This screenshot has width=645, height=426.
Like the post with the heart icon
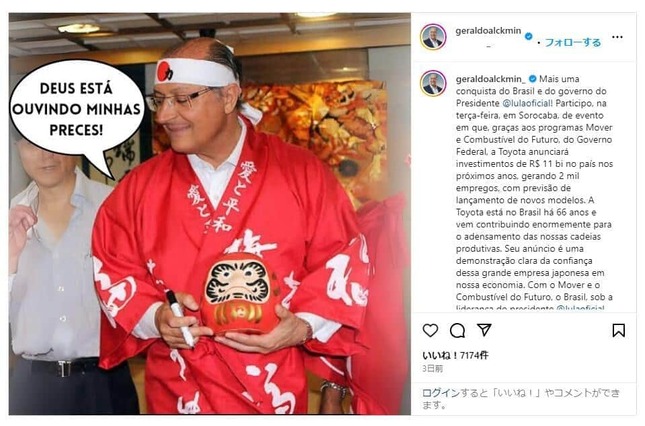[x=430, y=330]
